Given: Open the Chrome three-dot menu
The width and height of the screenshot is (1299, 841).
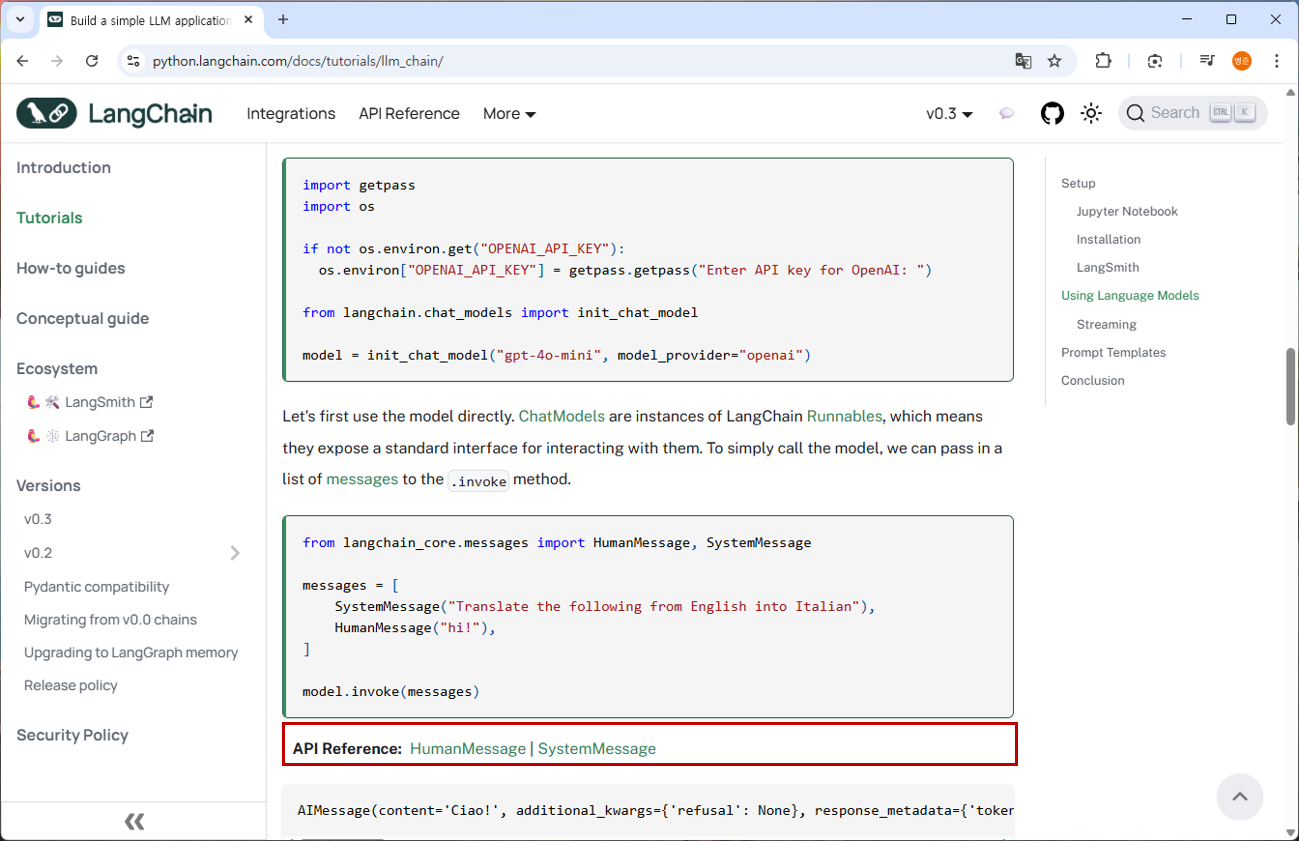Looking at the screenshot, I should click(x=1277, y=61).
